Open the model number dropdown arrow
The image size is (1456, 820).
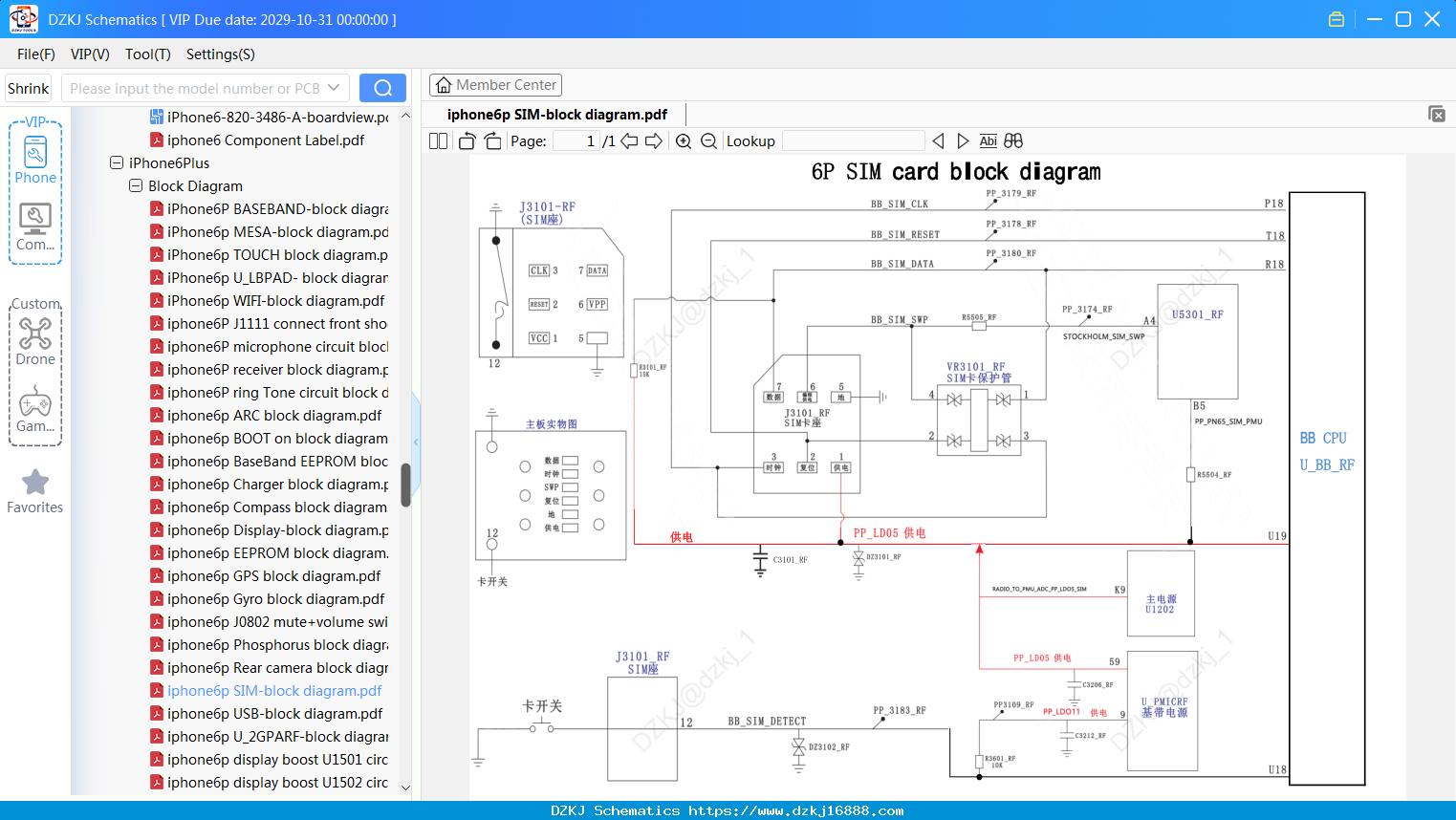coord(334,88)
